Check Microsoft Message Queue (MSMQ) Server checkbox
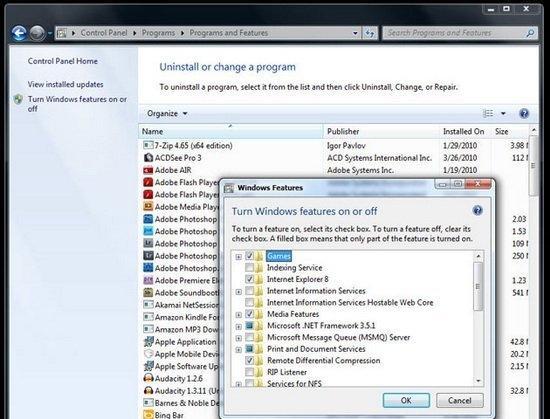The height and width of the screenshot is (419, 550). 249,337
